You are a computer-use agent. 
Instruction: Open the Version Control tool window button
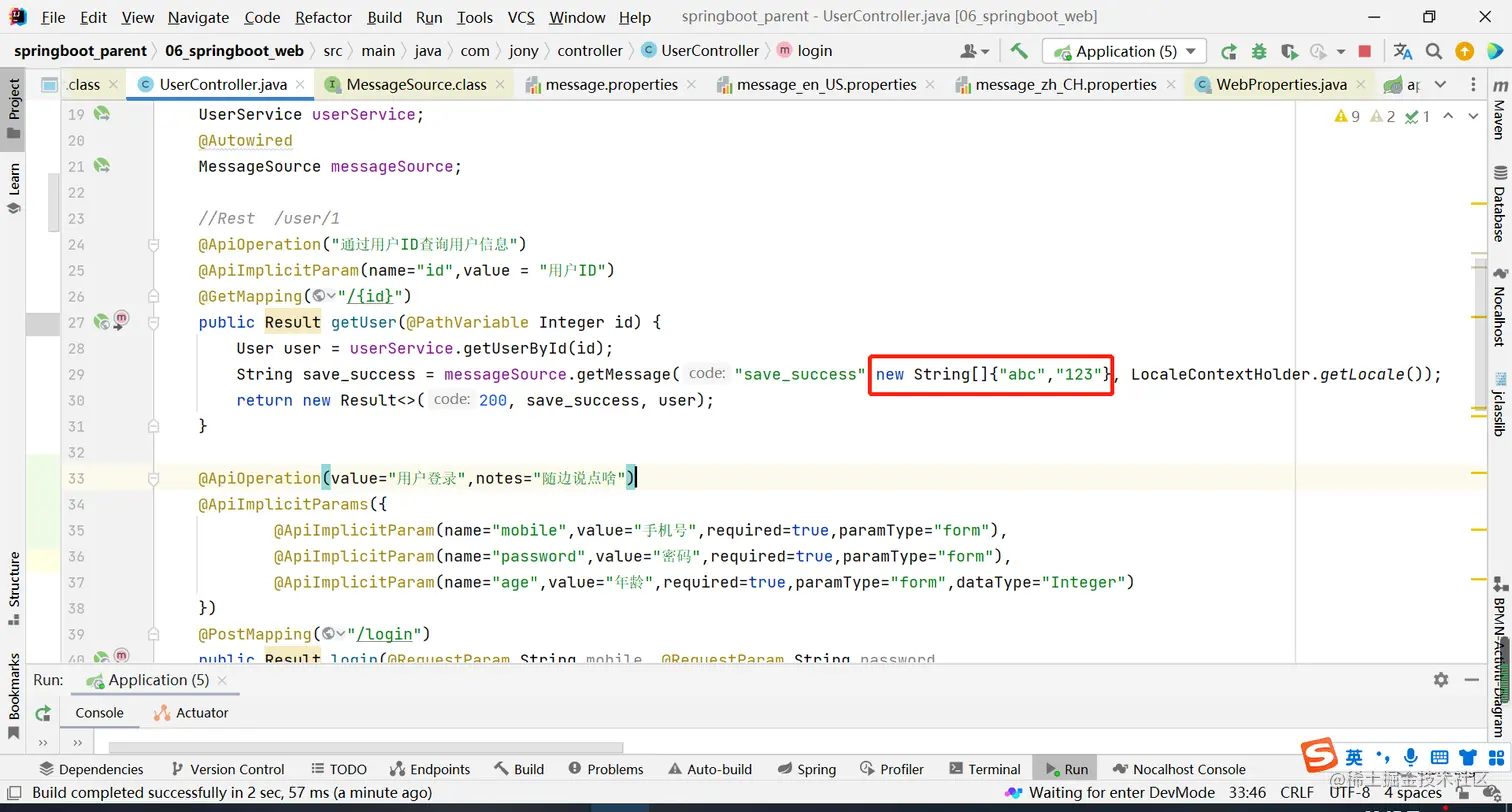[x=227, y=769]
